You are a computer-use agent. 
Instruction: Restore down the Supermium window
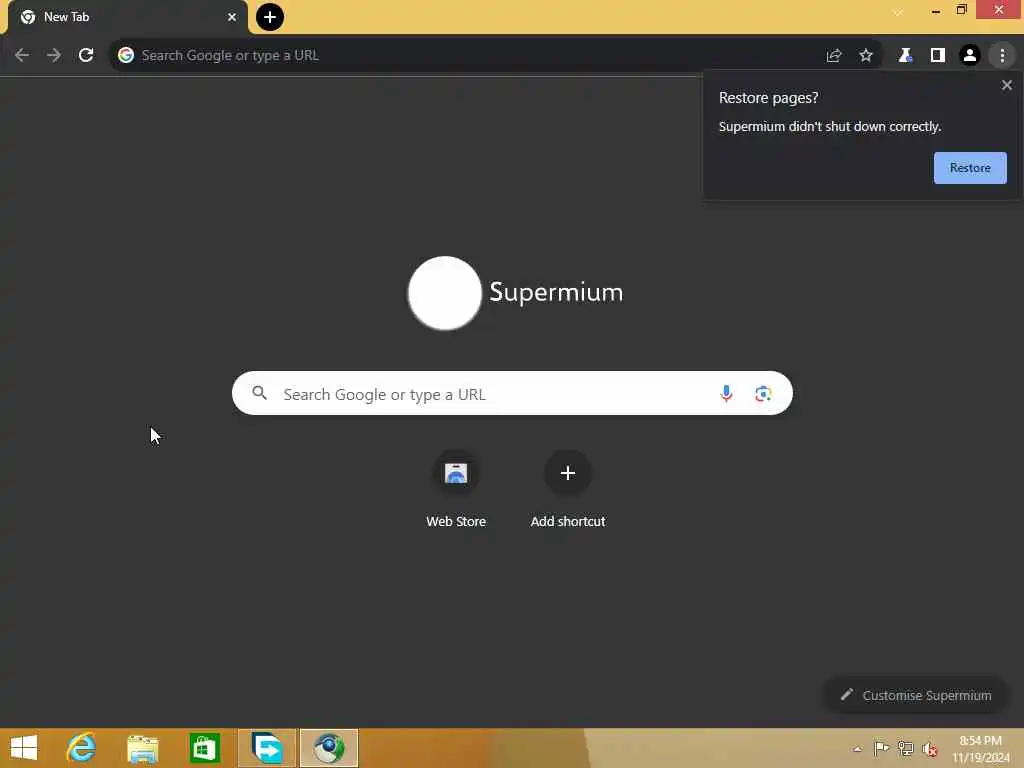tap(961, 10)
